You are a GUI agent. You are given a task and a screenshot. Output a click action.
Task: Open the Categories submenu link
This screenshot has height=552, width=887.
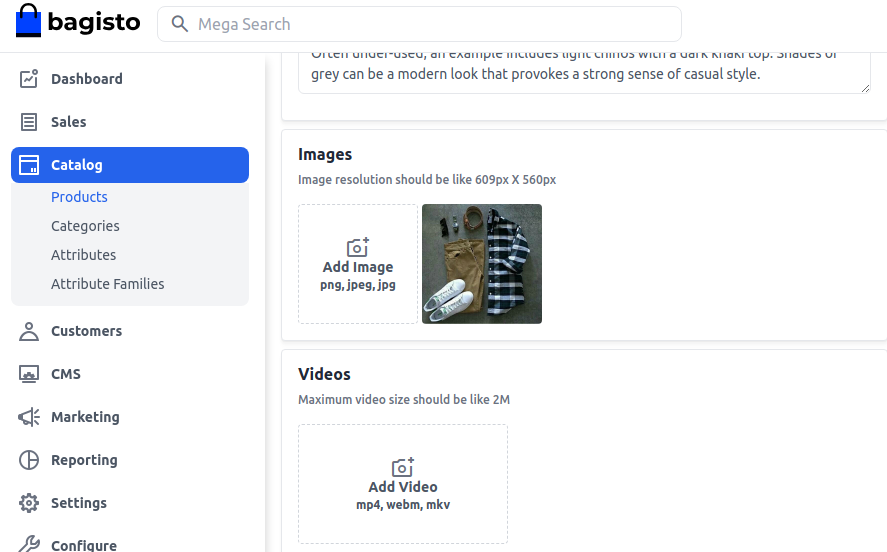click(85, 226)
